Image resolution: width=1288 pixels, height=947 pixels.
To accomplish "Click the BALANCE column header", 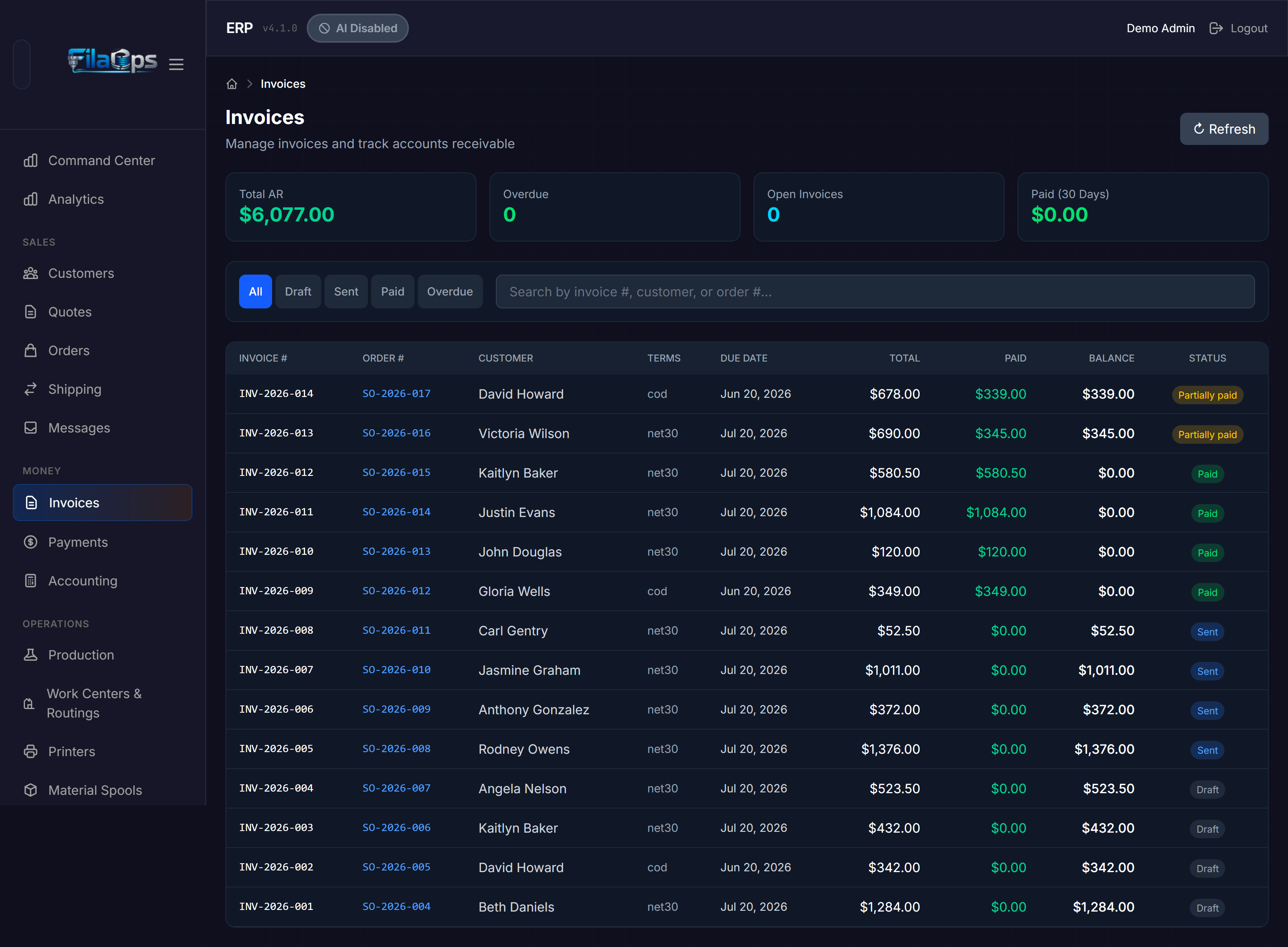I will tap(1111, 358).
